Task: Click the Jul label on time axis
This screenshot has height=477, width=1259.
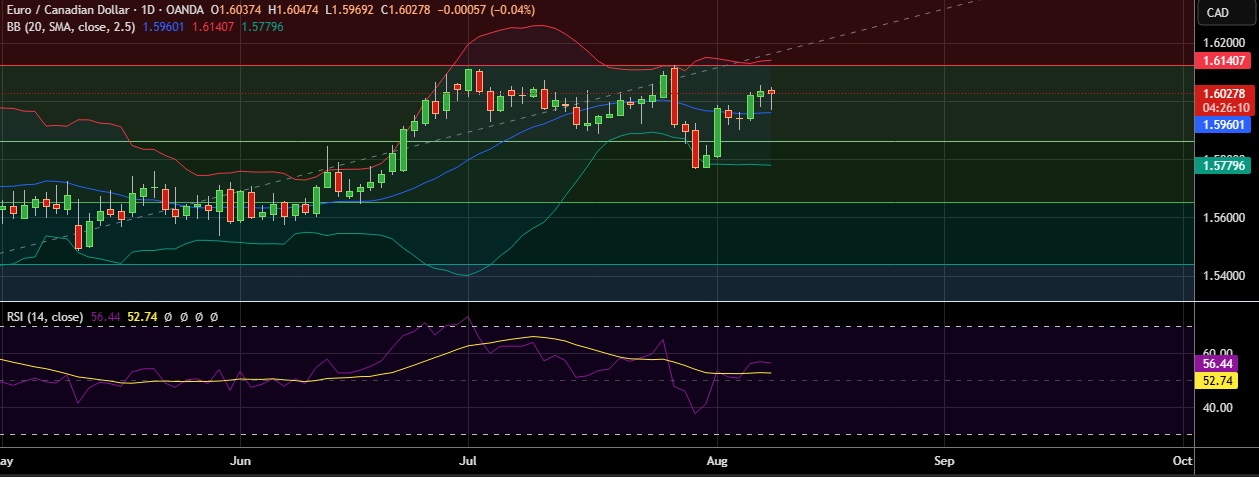Action: click(467, 462)
